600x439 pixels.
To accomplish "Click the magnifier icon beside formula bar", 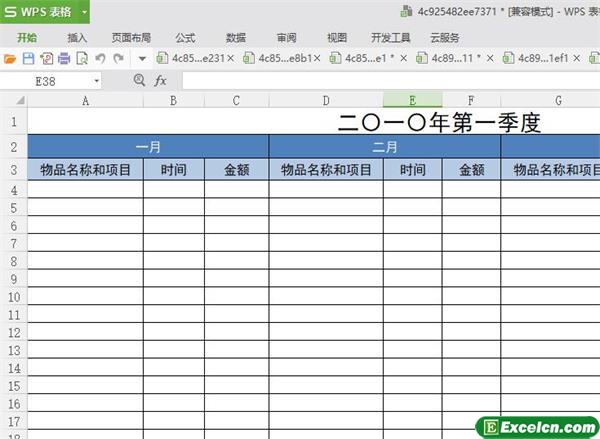I will pos(139,80).
